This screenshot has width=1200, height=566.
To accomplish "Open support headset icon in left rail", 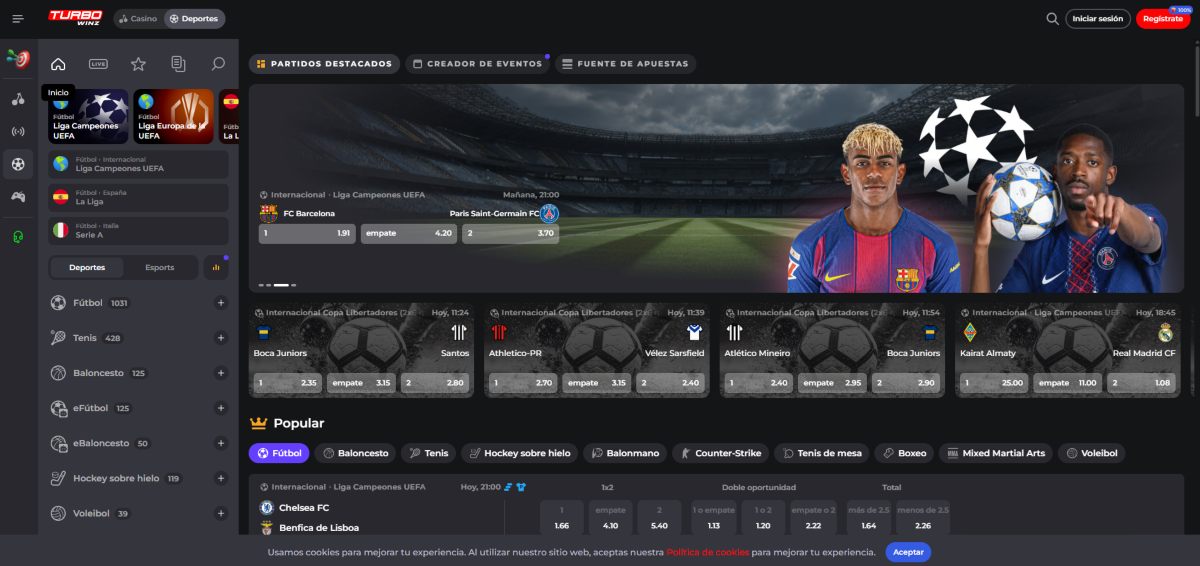I will (x=18, y=235).
